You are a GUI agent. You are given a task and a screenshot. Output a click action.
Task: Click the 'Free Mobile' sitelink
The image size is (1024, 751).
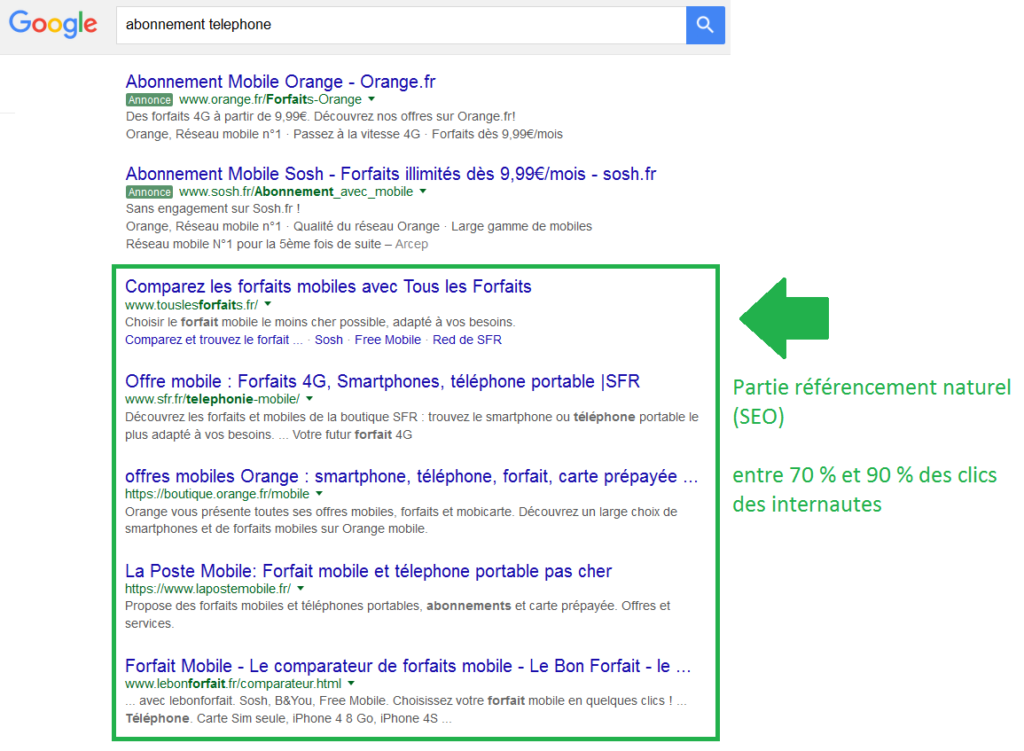click(388, 340)
